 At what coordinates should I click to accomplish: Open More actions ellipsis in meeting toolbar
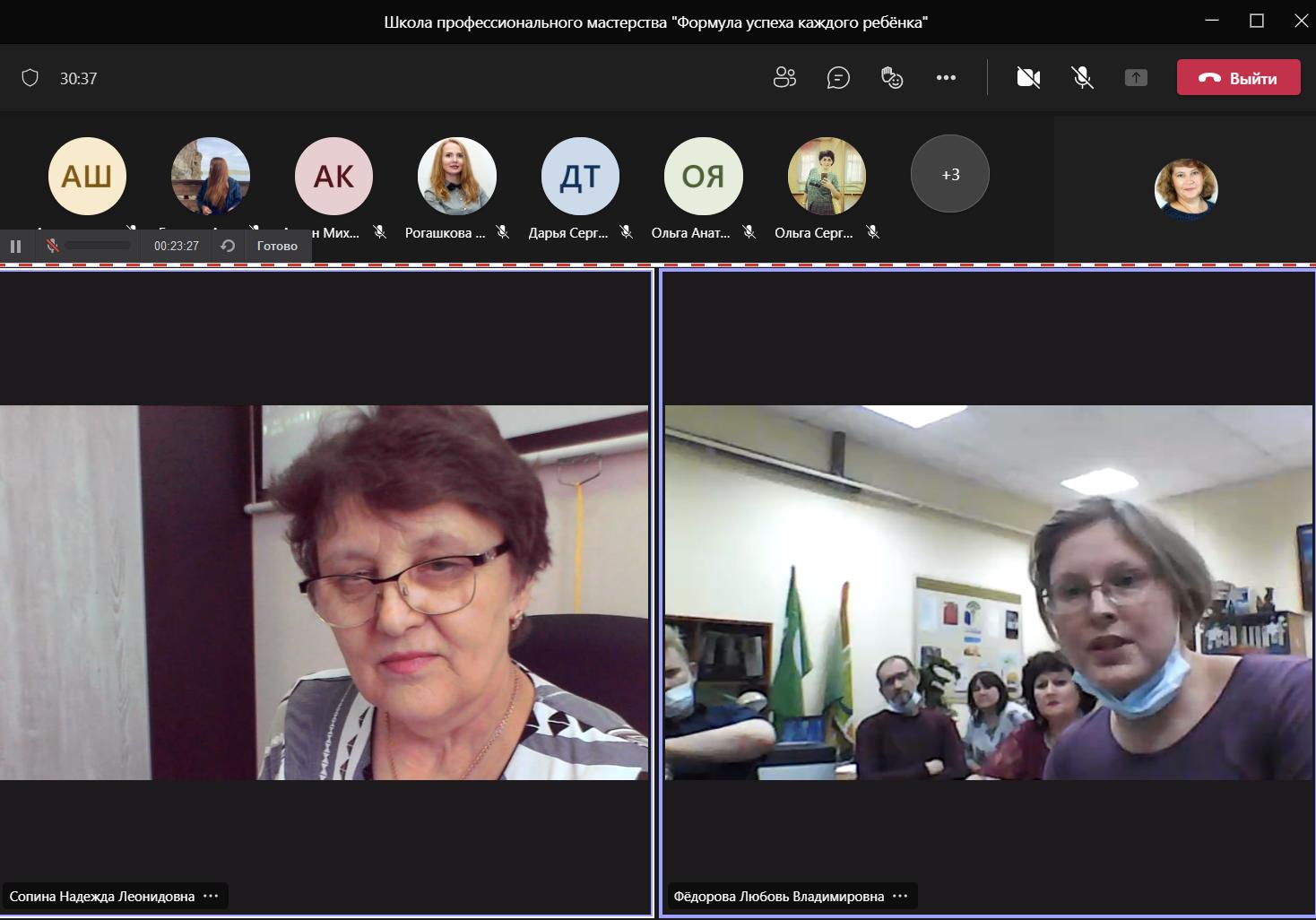point(946,78)
